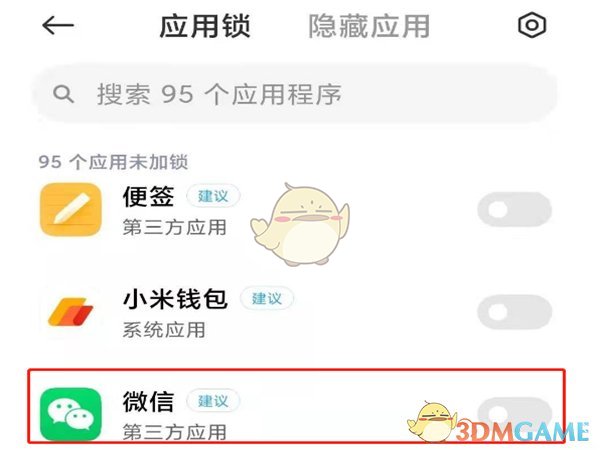This screenshot has height=450, width=600.
Task: Tap the green 微信 app icon
Action: 71,414
